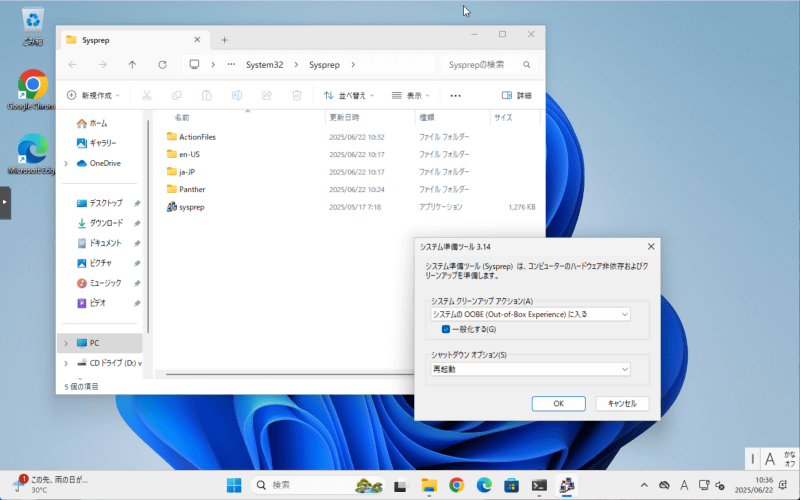
Task: Open the 新規作成 dropdown menu
Action: click(93, 95)
